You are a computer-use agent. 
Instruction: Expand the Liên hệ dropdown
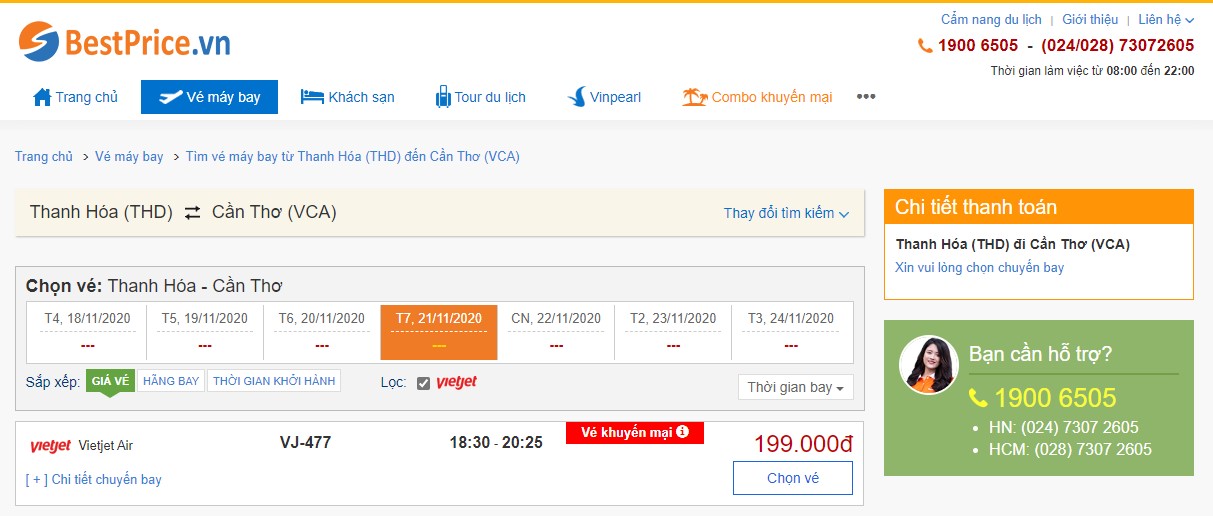point(1166,19)
